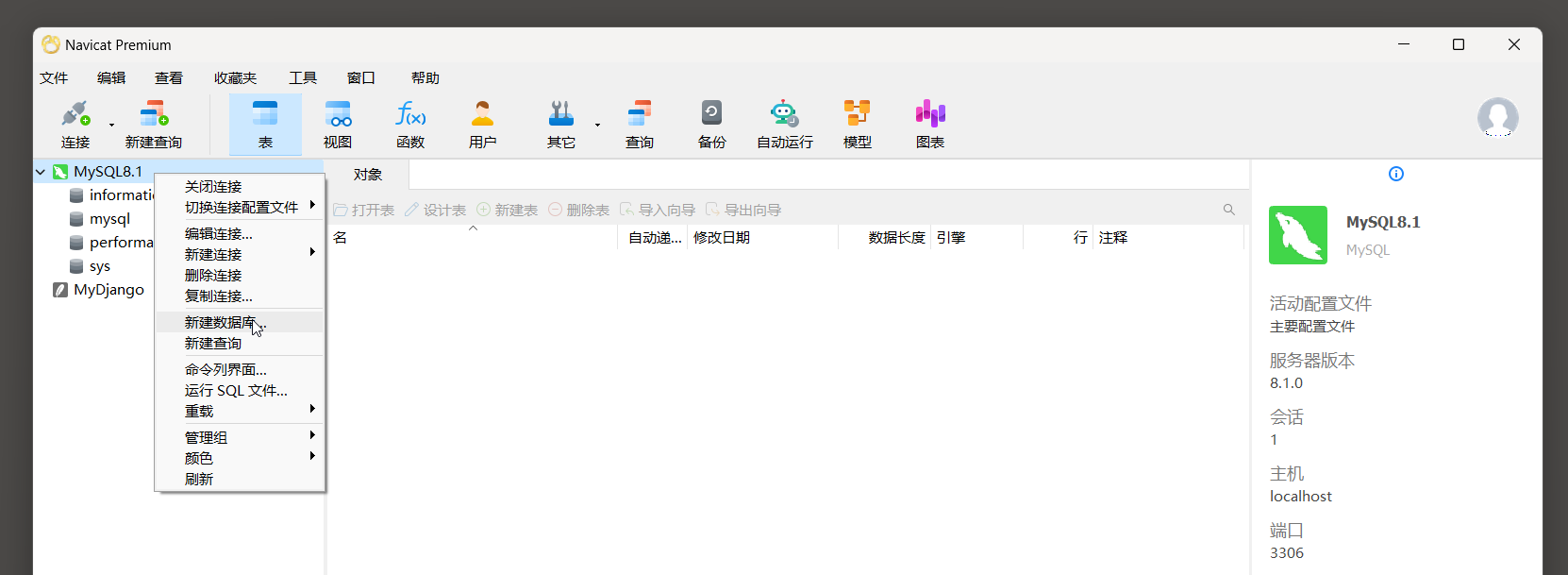Choose 编辑连接... from context menu
This screenshot has width=1568, height=575.
(240, 234)
